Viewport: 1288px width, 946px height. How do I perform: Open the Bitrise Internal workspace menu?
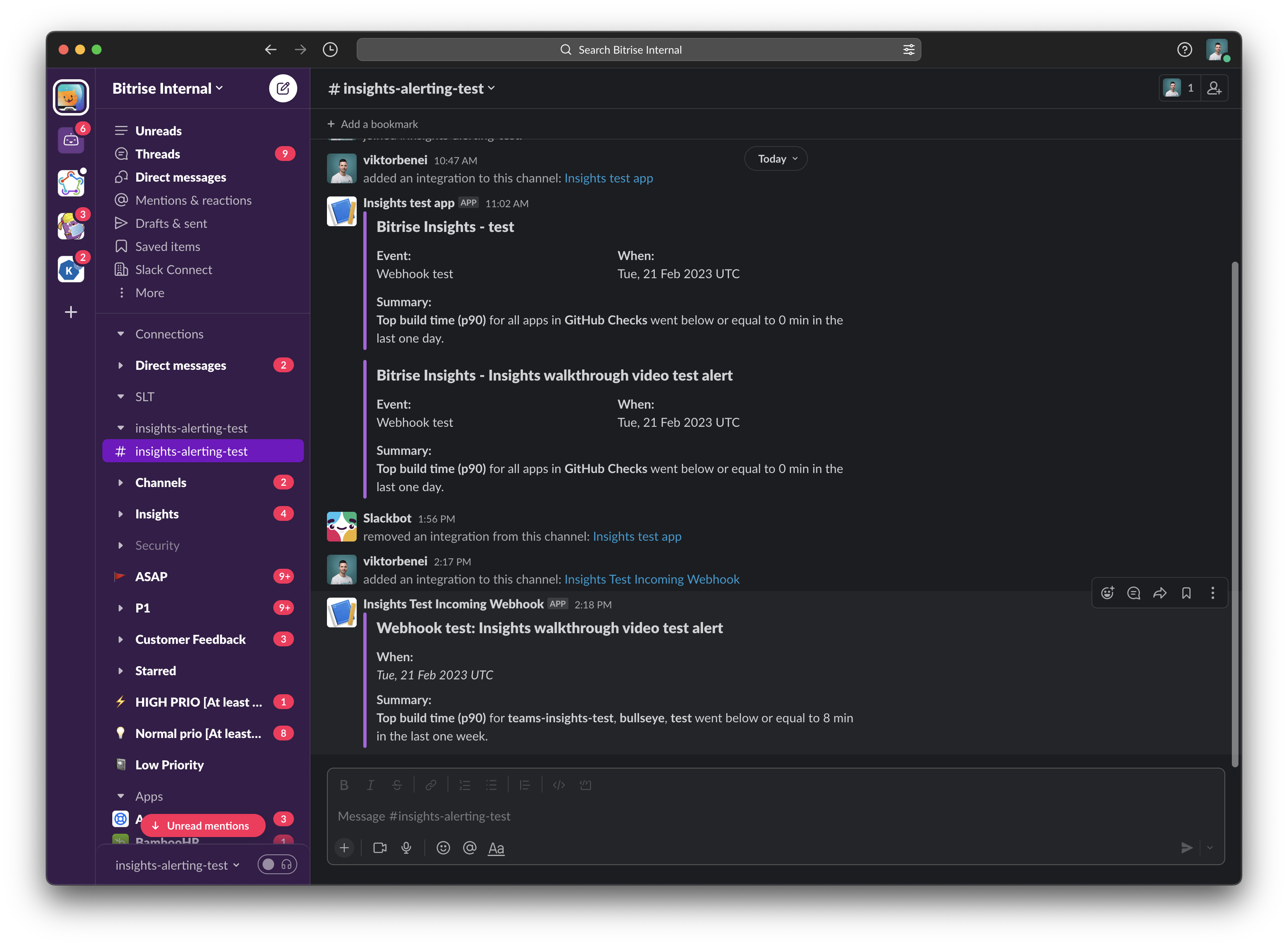(167, 88)
